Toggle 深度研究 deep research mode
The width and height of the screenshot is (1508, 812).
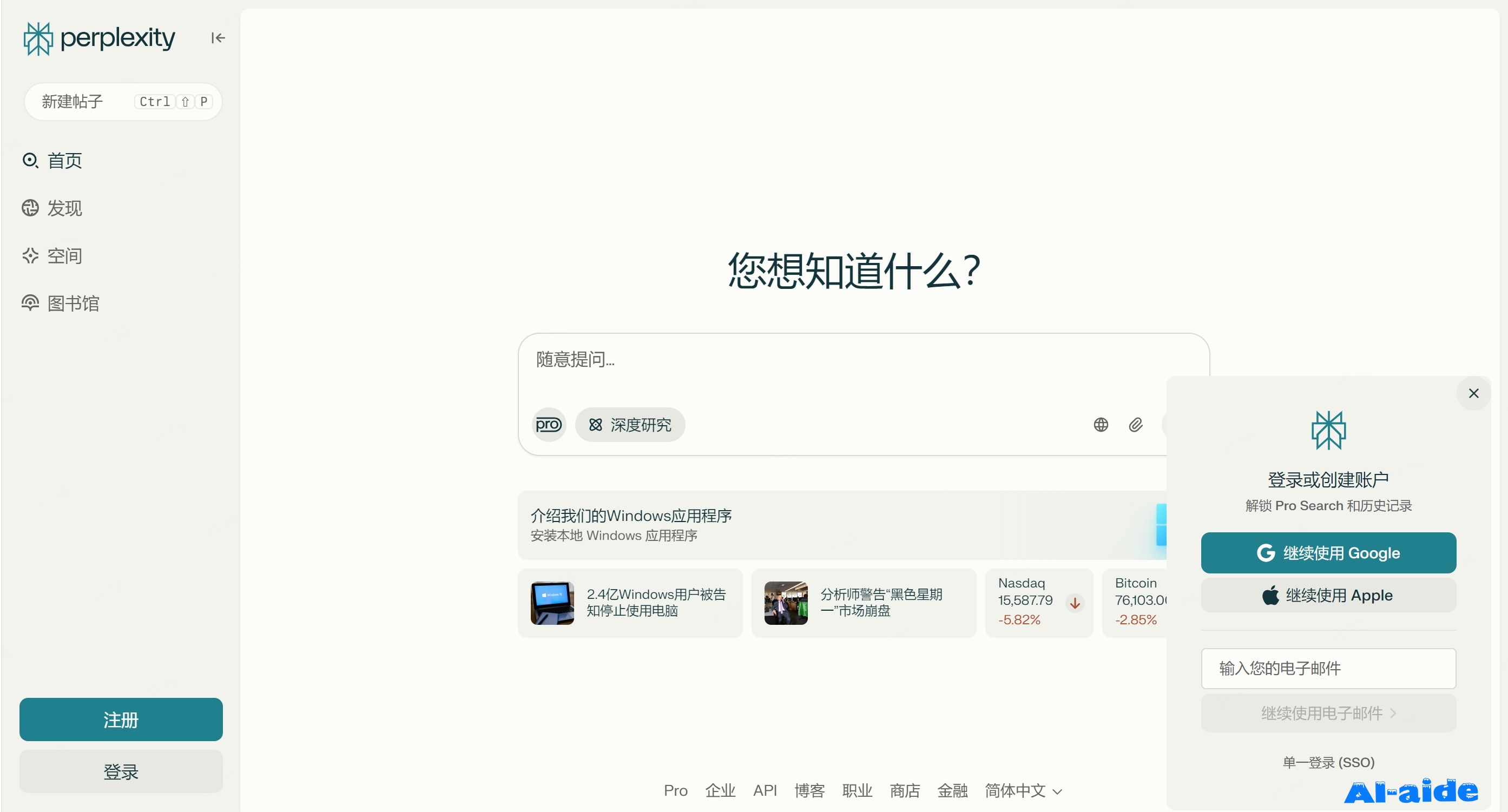630,425
